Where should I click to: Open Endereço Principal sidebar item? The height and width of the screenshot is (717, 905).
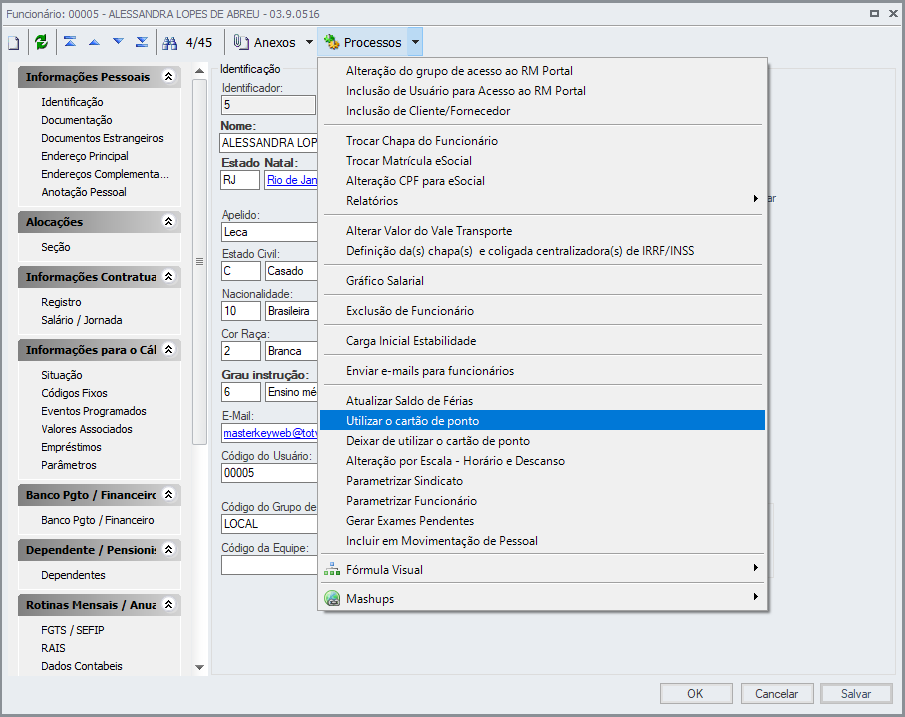(85, 156)
